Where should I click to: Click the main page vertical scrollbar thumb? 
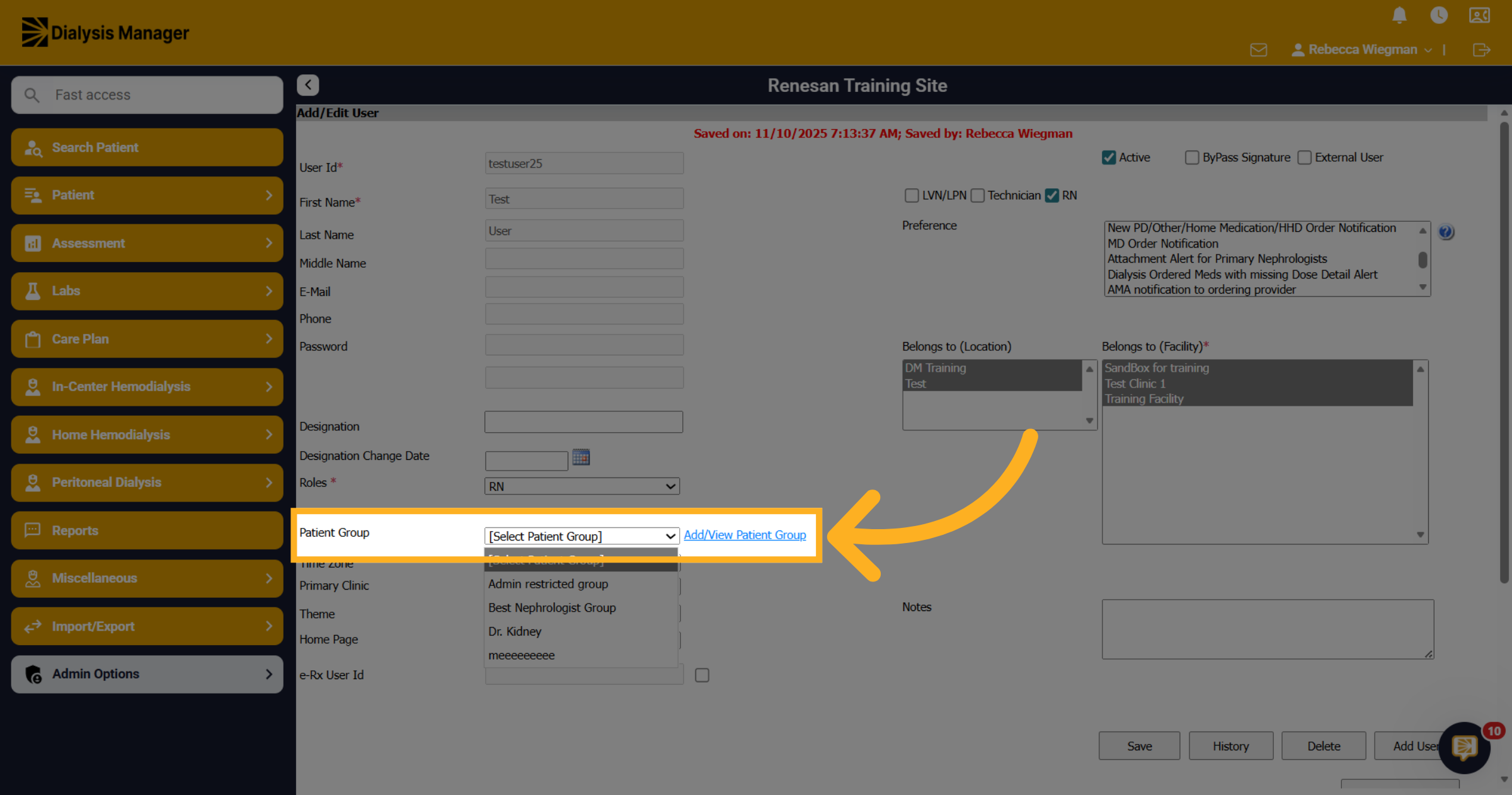click(1504, 353)
